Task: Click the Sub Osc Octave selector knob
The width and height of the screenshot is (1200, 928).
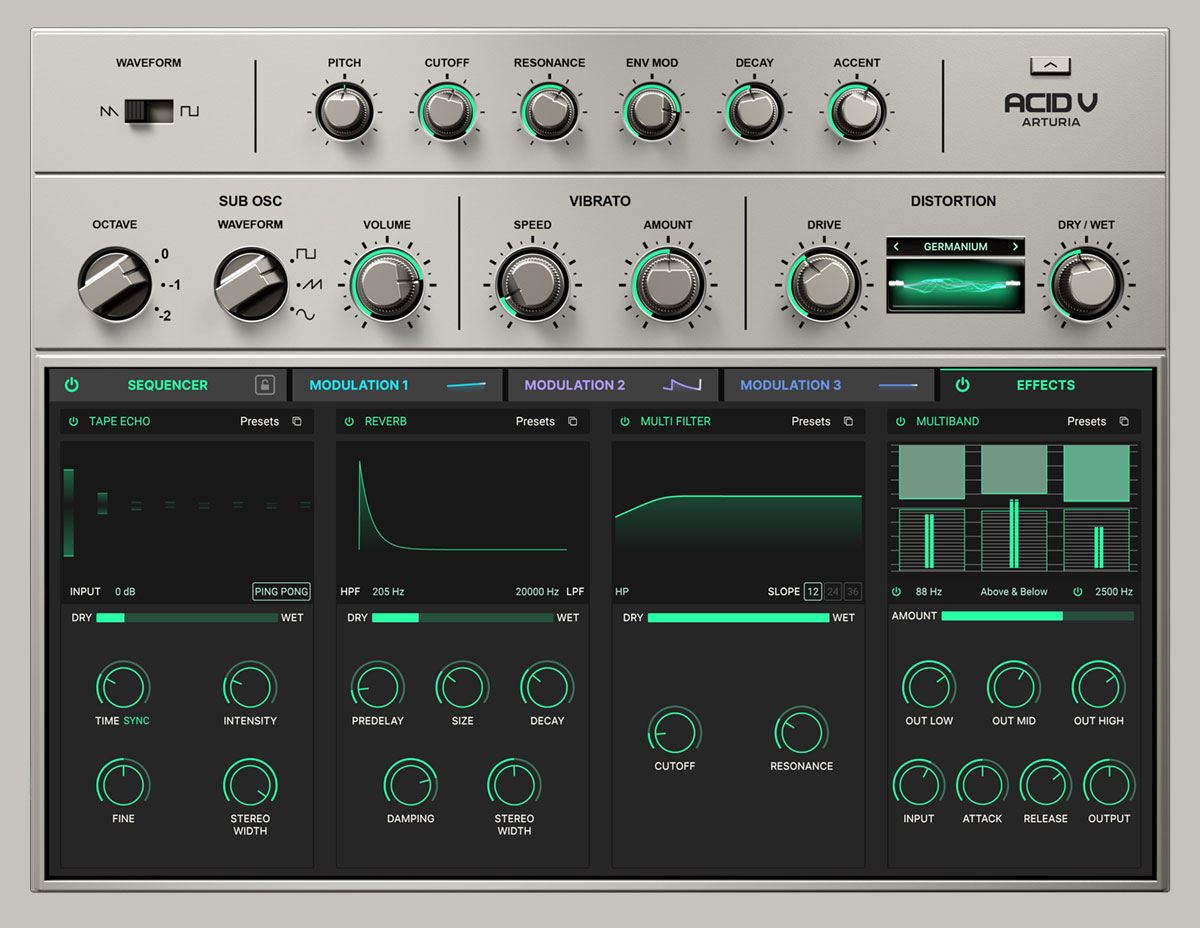Action: [115, 284]
